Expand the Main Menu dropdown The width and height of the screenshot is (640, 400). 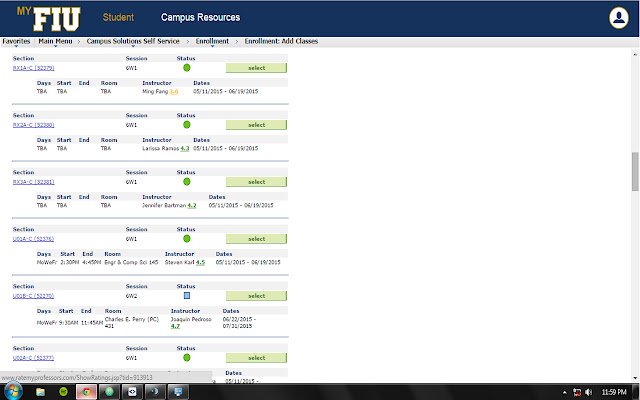pos(55,41)
